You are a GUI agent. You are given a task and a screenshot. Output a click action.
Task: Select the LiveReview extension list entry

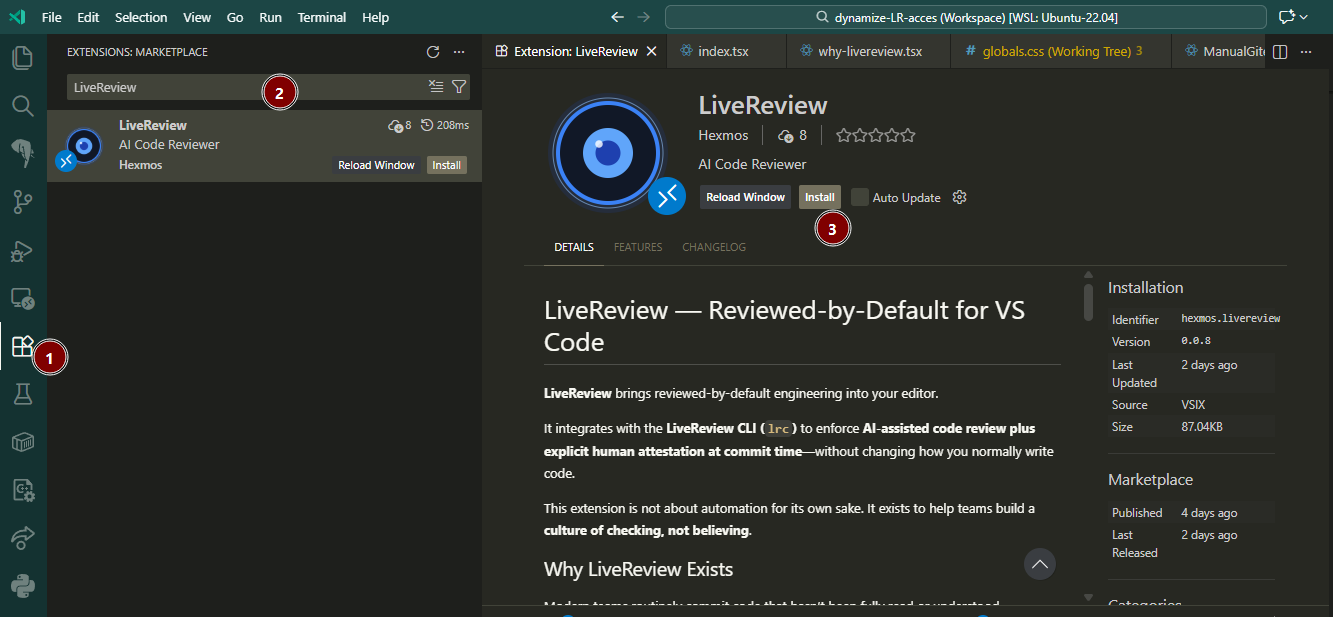(265, 145)
